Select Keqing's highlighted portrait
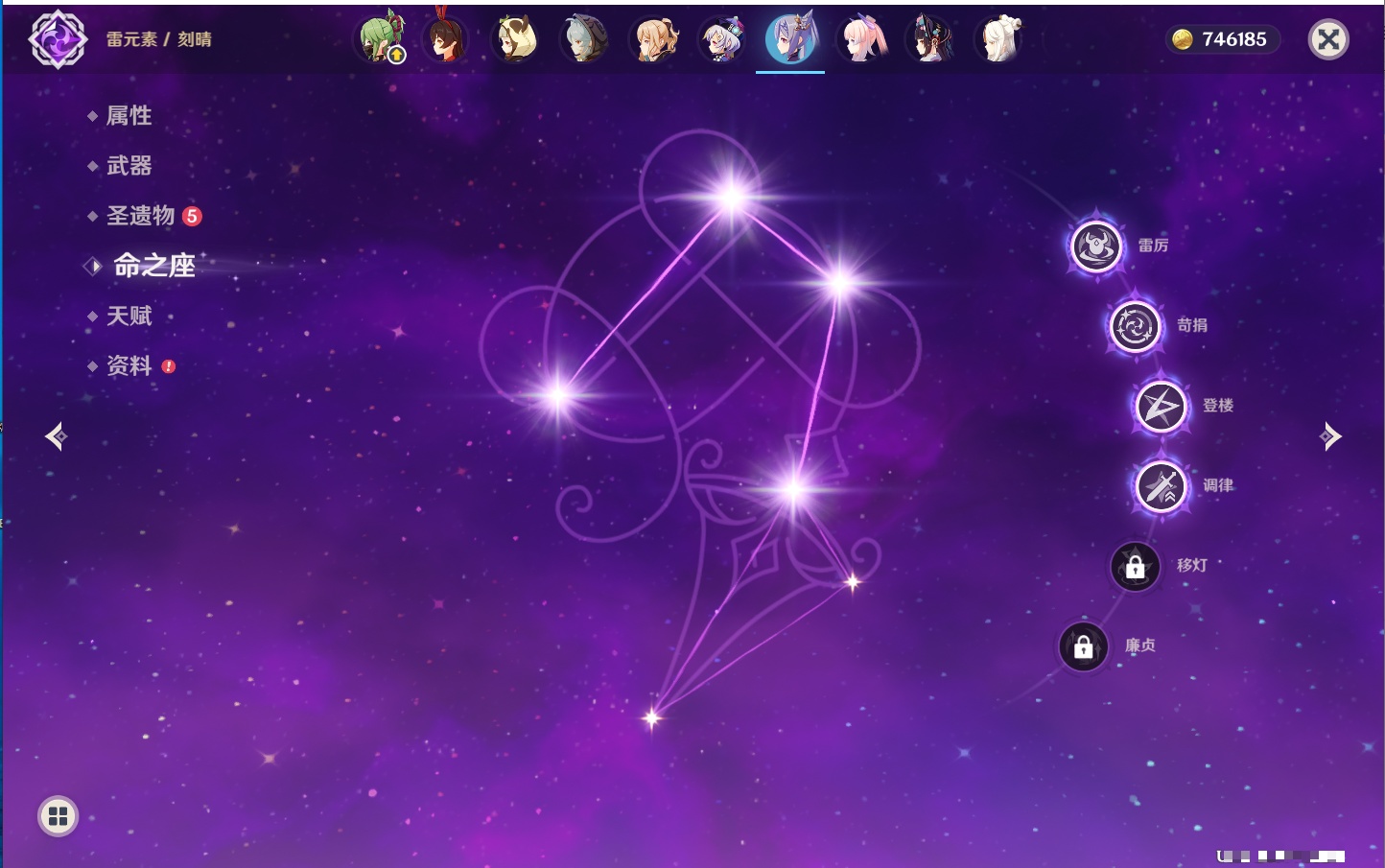1385x868 pixels. tap(790, 38)
